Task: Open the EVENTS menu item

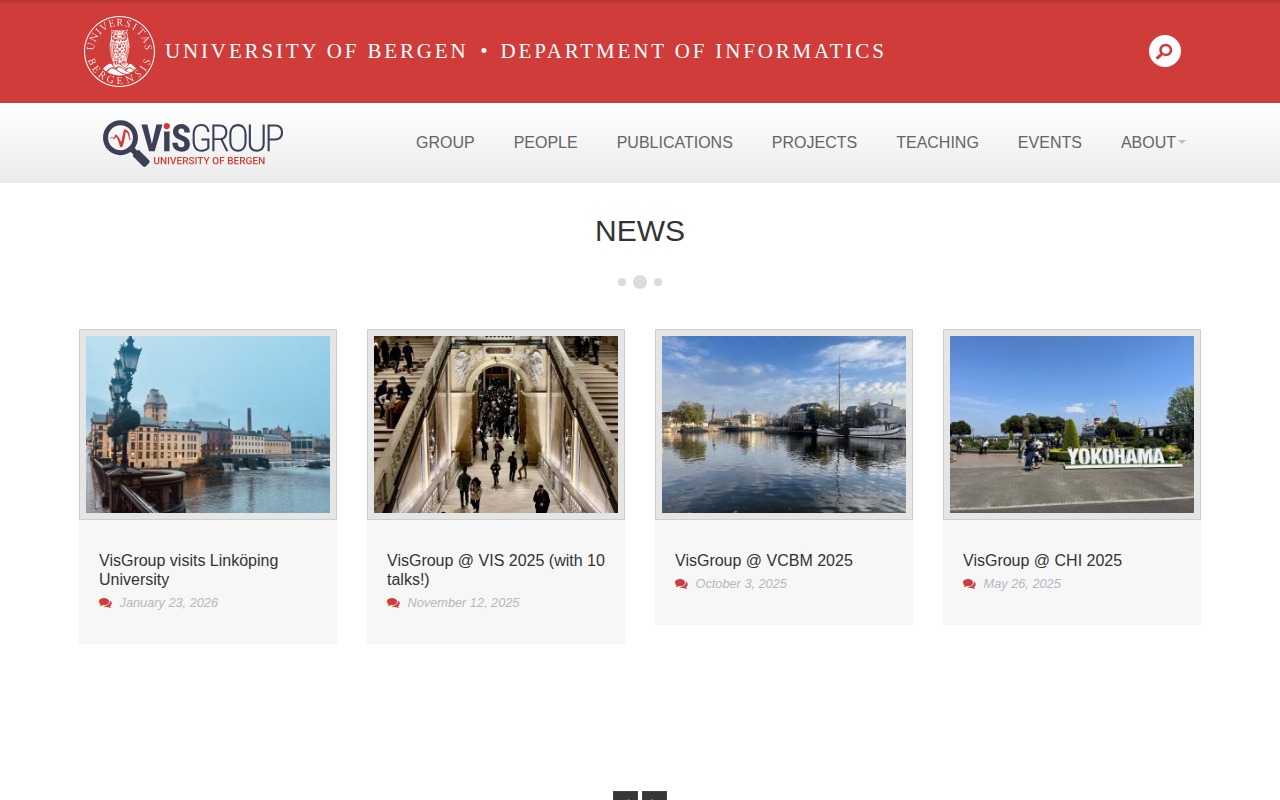Action: [x=1049, y=142]
